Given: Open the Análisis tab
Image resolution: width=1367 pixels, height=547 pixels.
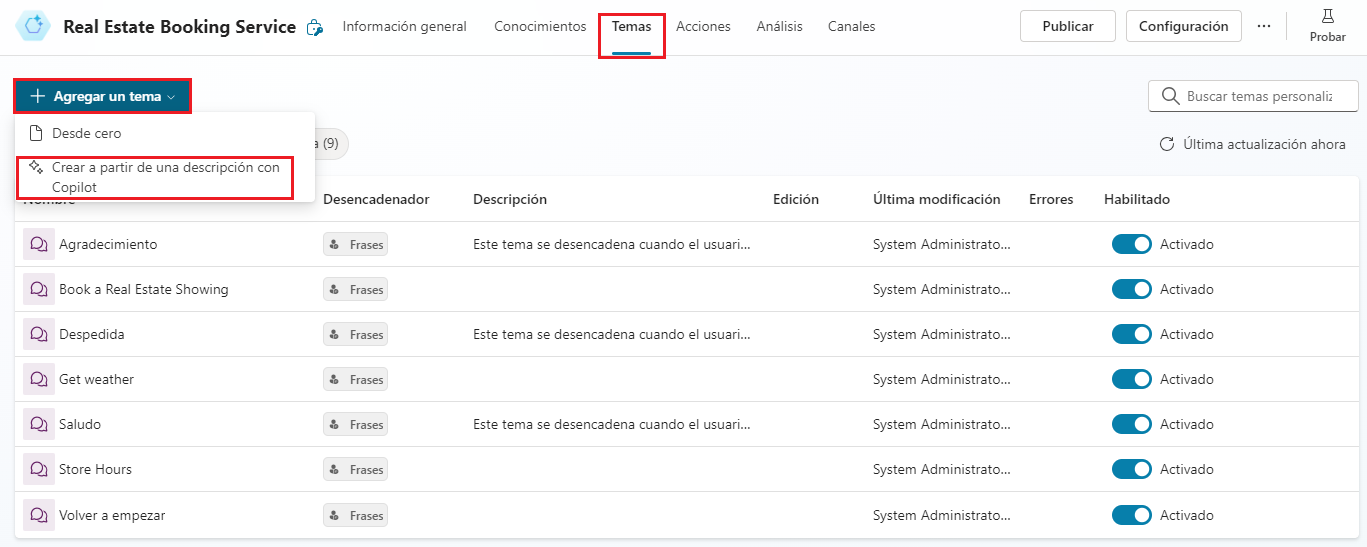Looking at the screenshot, I should coord(779,27).
